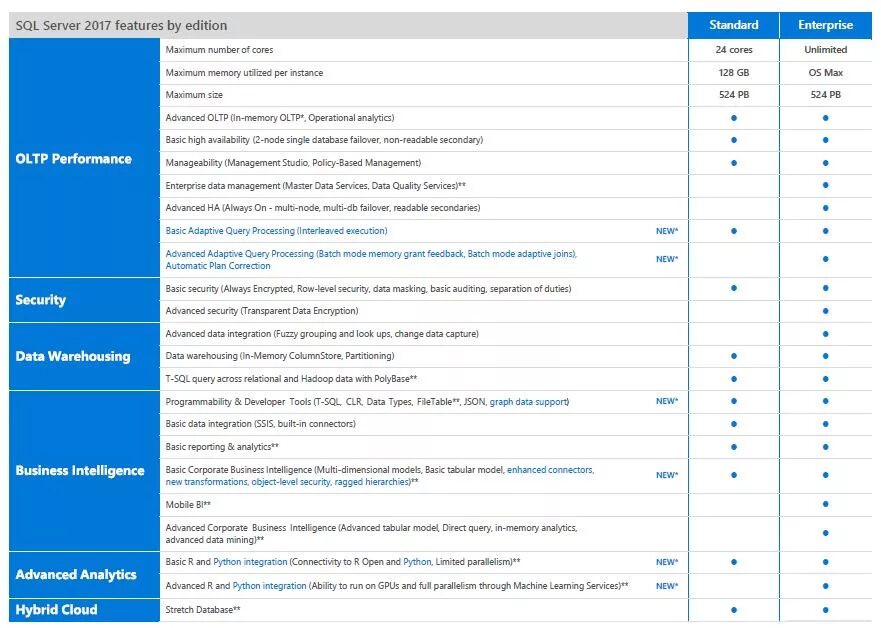Viewport: 881px width, 628px height.
Task: Click NEW tag on Basic Adaptive Query row
Action: pos(667,231)
